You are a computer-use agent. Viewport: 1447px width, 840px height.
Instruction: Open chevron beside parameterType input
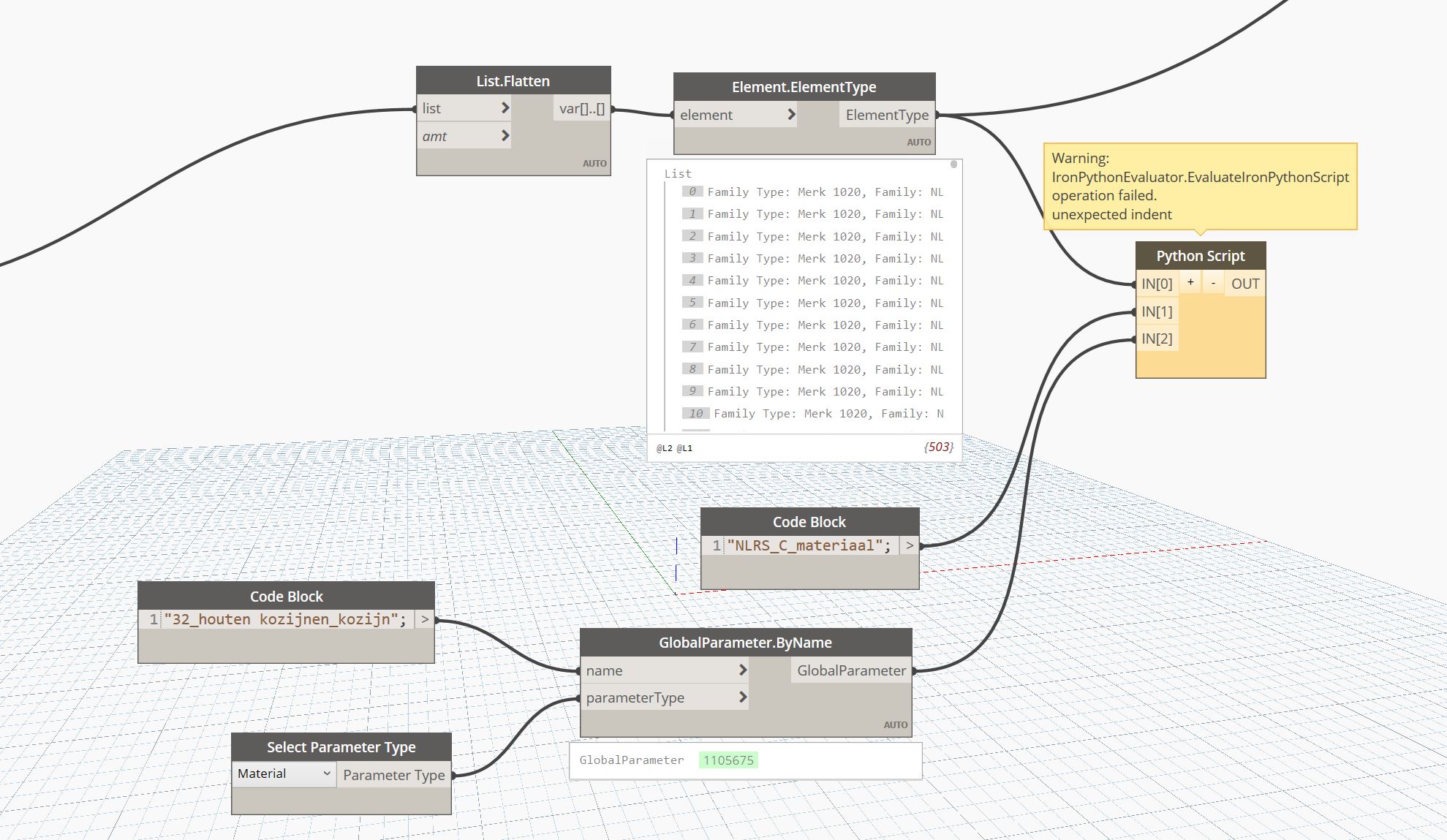[743, 697]
